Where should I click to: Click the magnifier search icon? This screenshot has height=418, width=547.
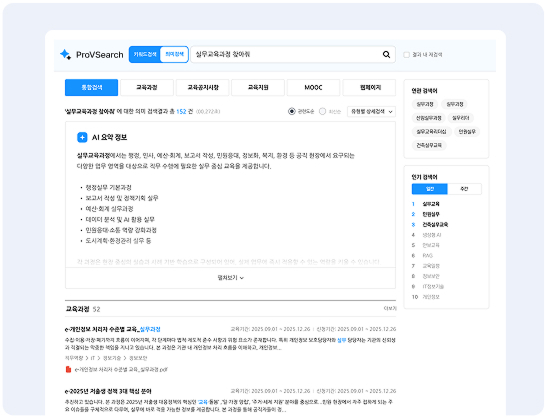[386, 54]
